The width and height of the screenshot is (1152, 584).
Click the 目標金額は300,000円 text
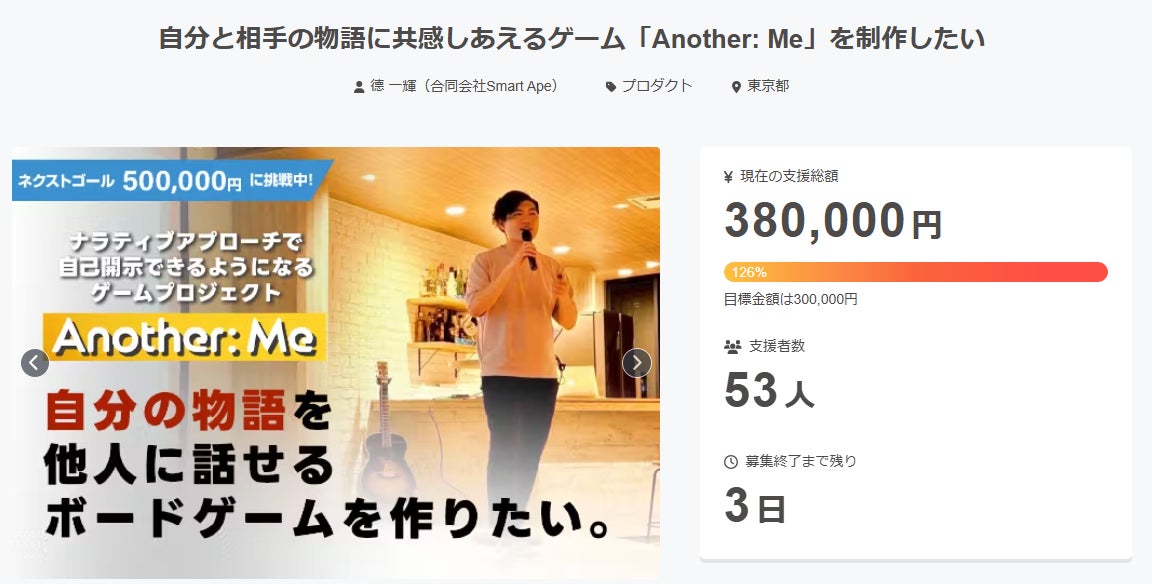[791, 299]
